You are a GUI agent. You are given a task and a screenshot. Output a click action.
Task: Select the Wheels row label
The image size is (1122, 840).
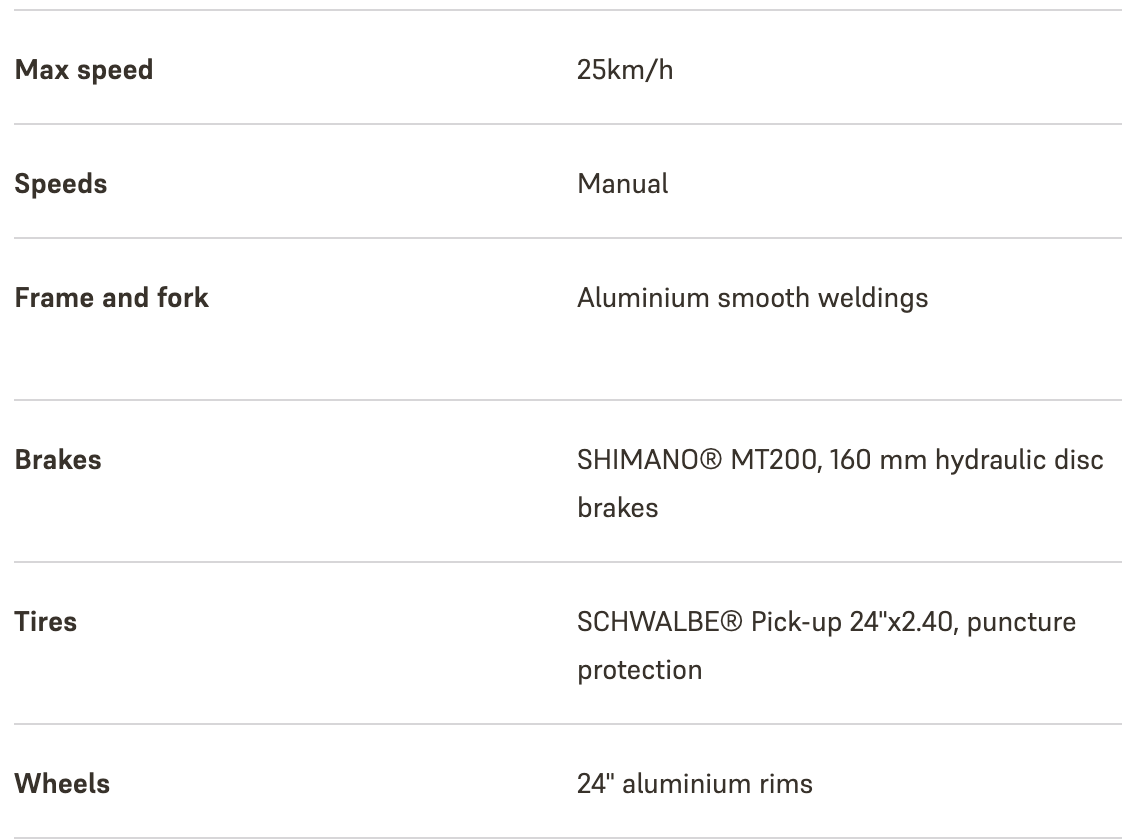(x=62, y=784)
